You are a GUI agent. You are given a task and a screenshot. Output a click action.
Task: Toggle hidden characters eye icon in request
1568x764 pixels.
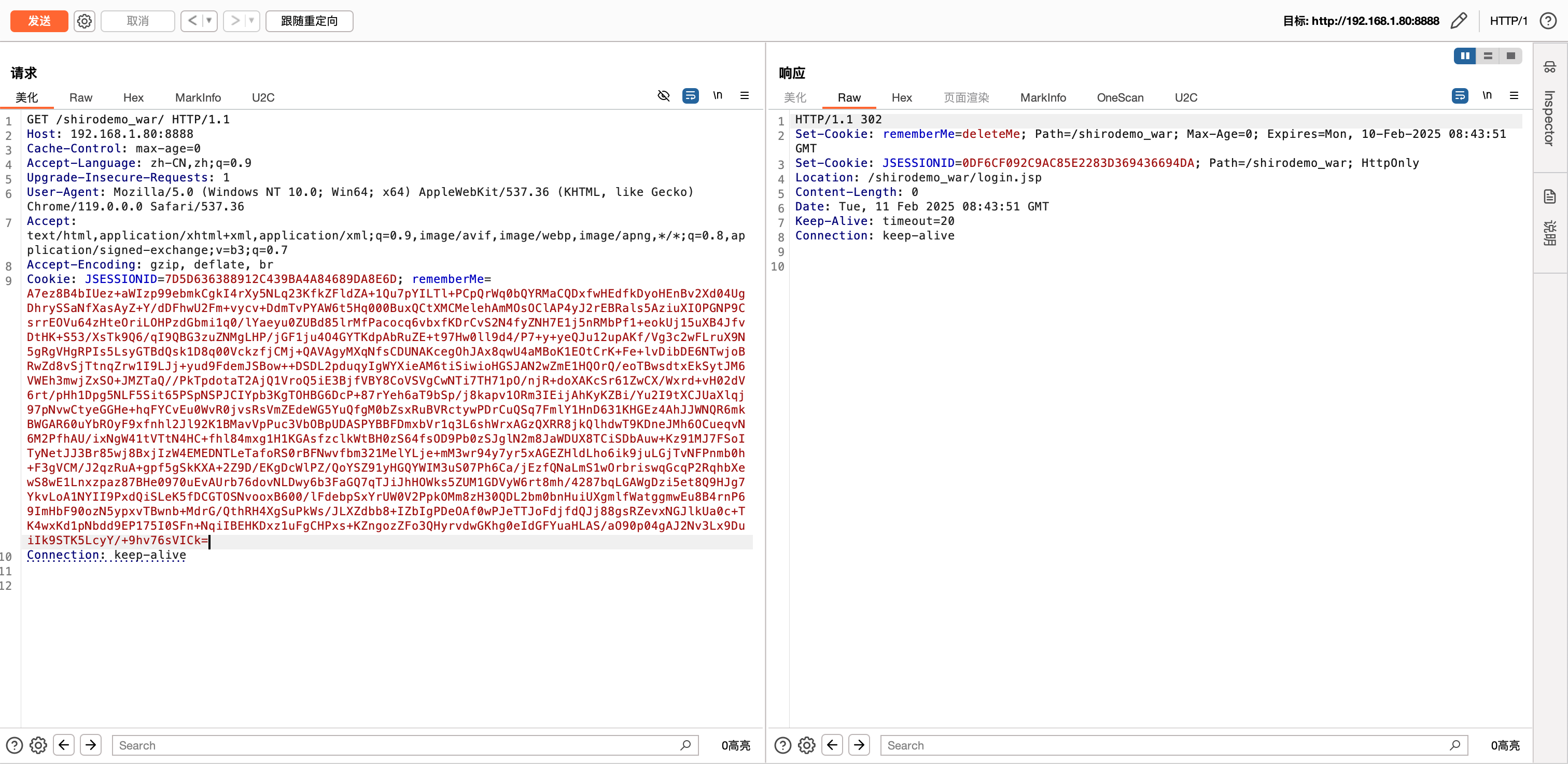[664, 96]
